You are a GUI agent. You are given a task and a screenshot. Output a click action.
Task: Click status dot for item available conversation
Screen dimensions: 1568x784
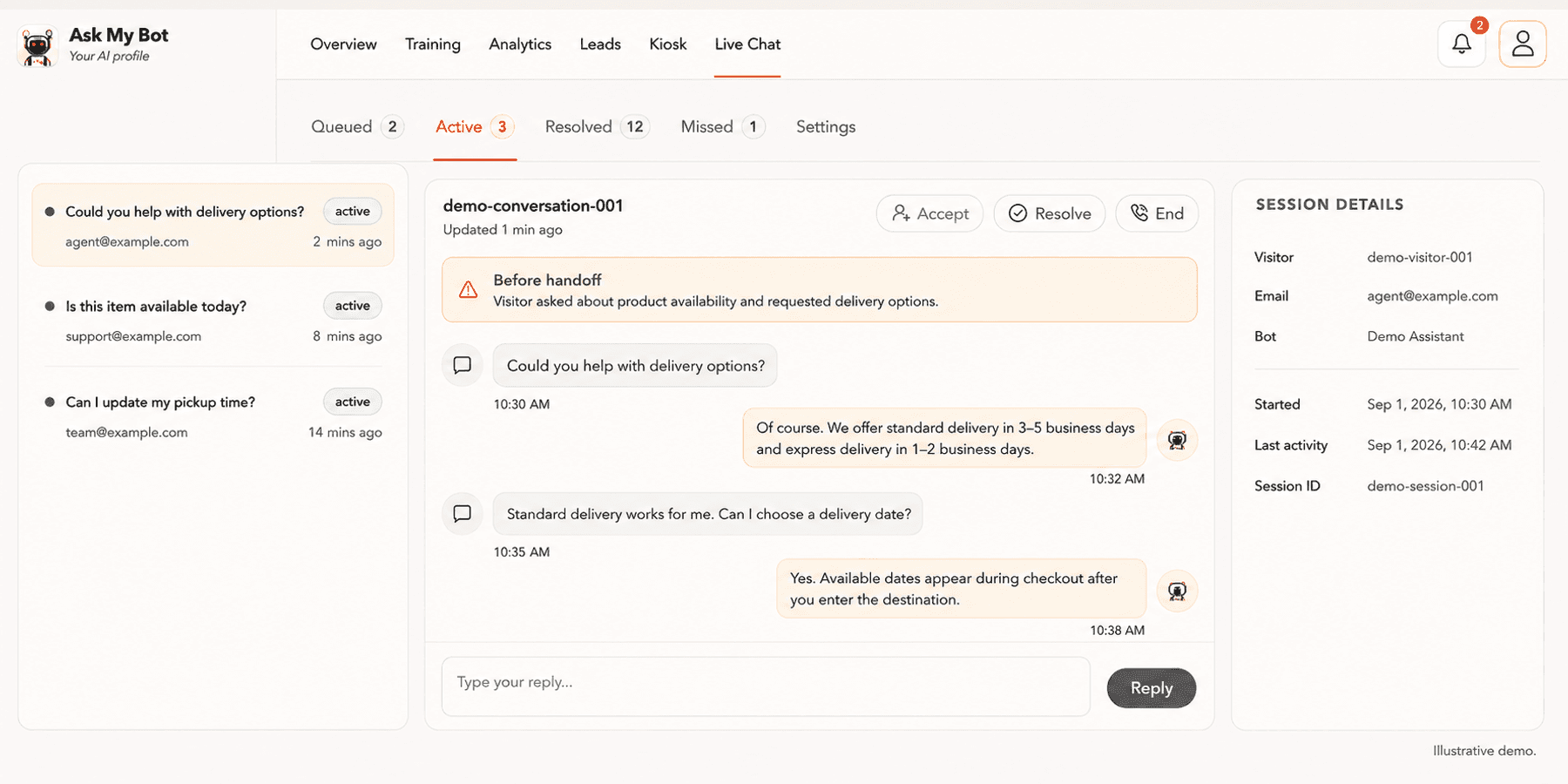point(50,307)
